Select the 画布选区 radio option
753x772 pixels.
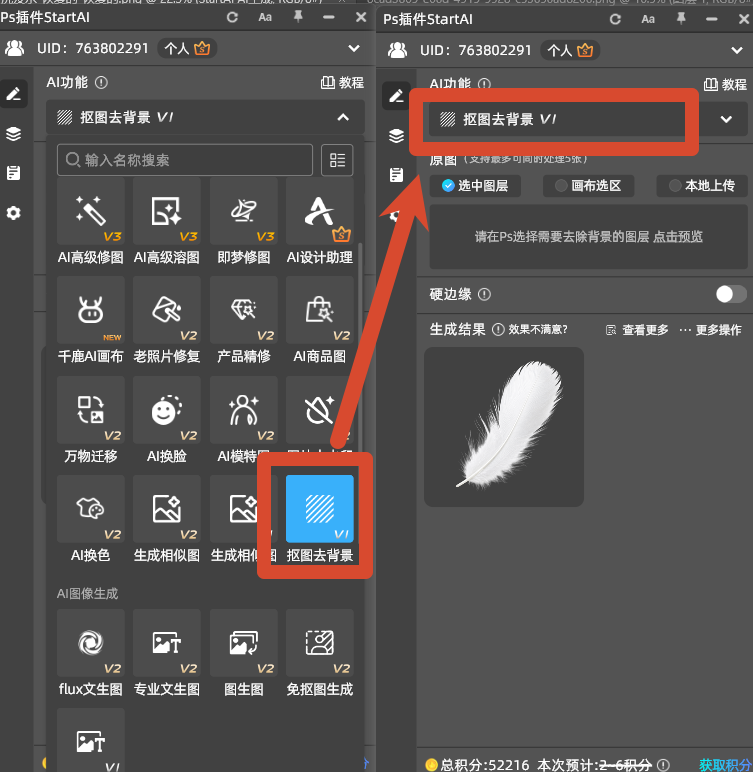coord(589,186)
